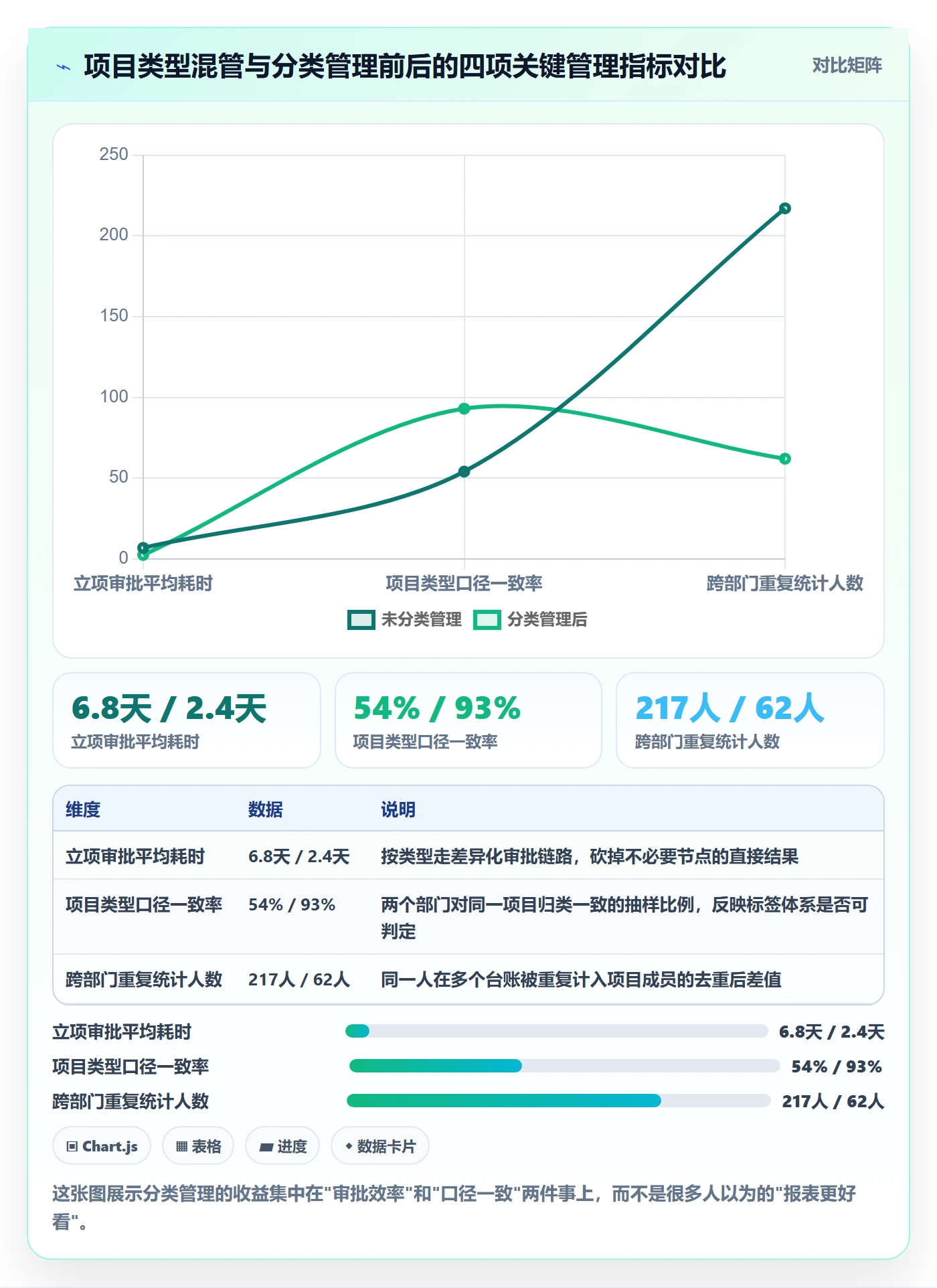Viewport: 937px width, 1288px height.
Task: Click the 对比矩阵 label in the header
Action: tap(847, 66)
